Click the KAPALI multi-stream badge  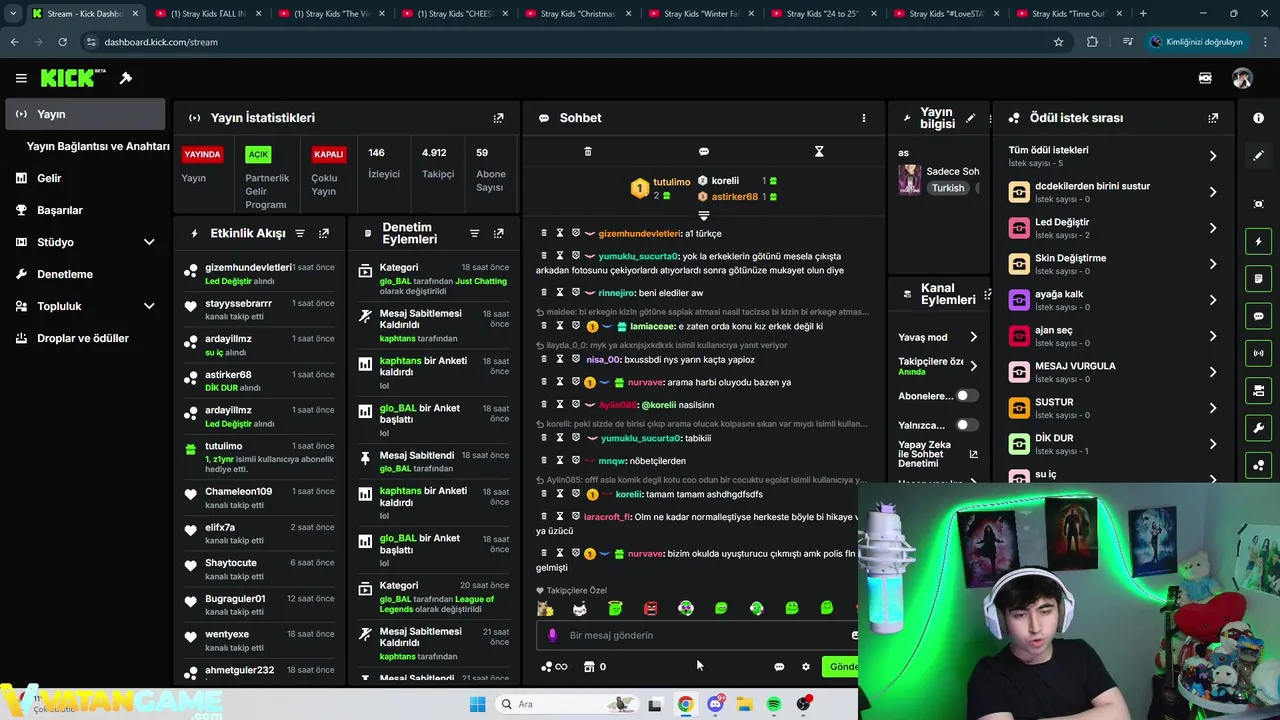329,155
